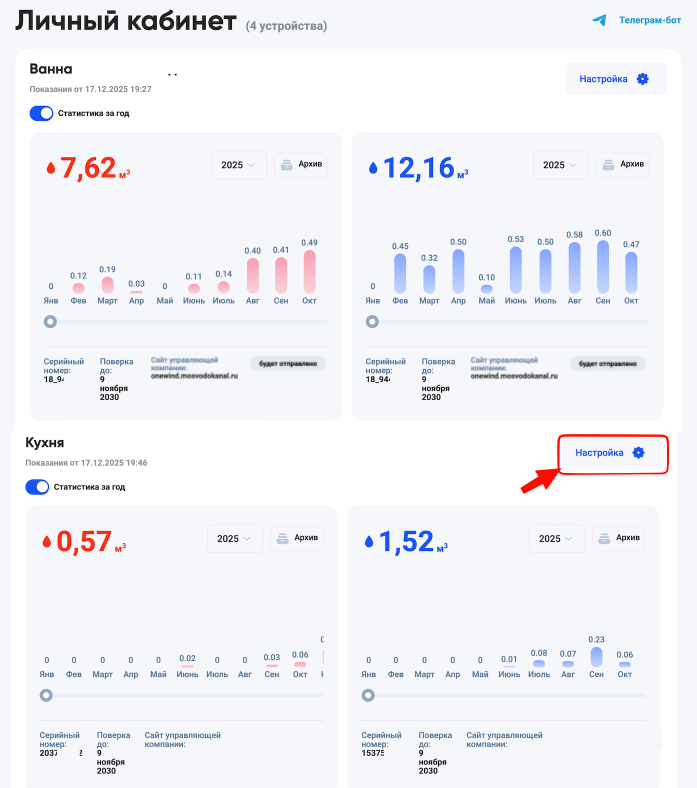This screenshot has width=697, height=788.
Task: Click the 0,57 м³ reading value
Action: (91, 542)
